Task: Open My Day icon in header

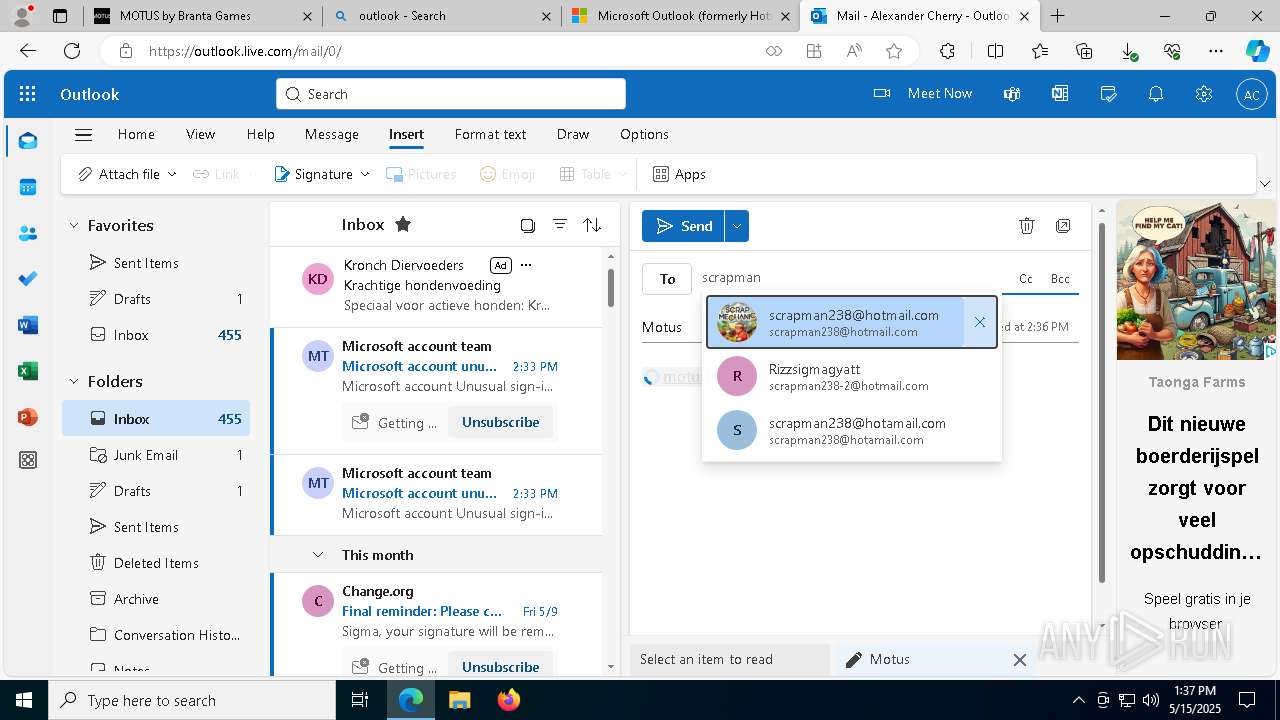Action: coord(1108,94)
